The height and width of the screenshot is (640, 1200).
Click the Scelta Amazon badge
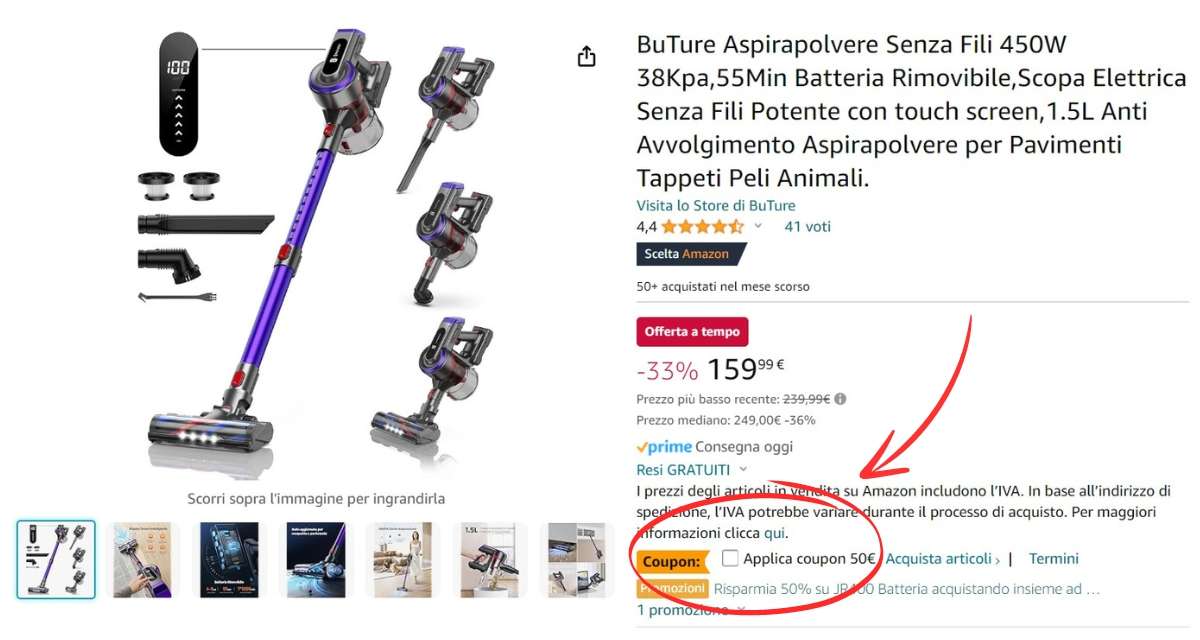pyautogui.click(x=692, y=254)
